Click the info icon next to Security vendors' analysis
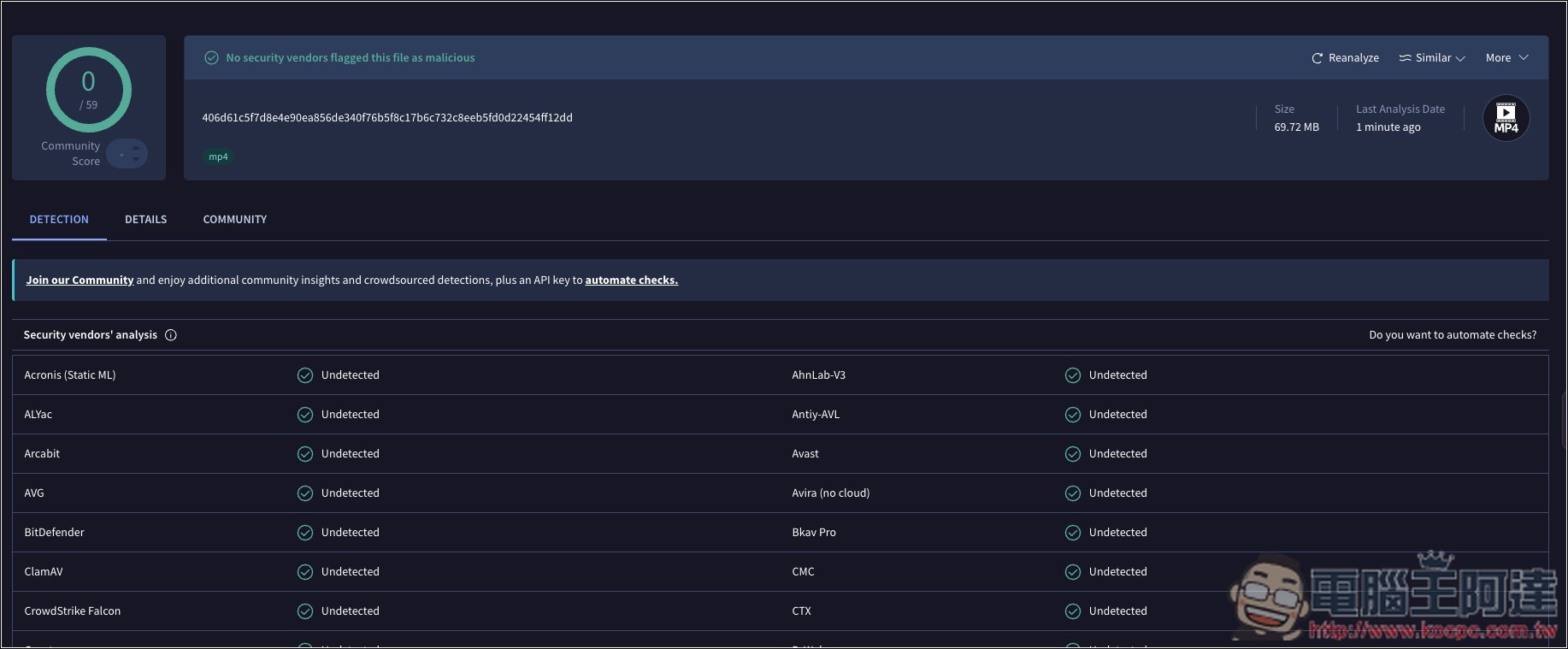1568x649 pixels. tap(171, 335)
